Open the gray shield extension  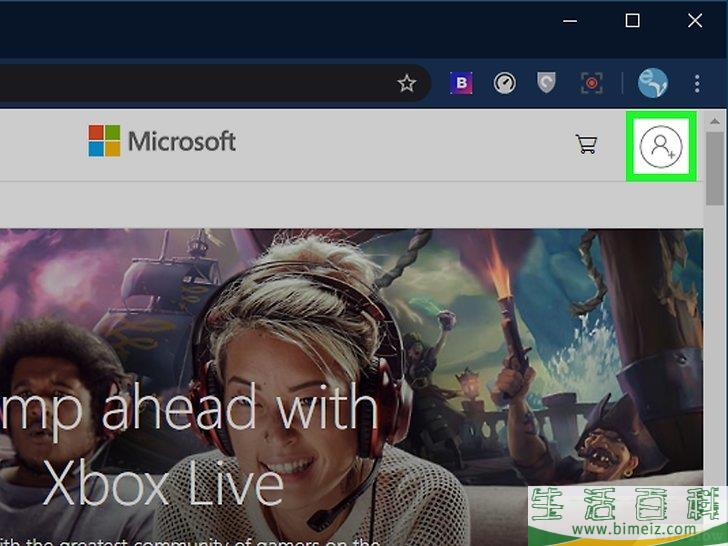(x=546, y=83)
